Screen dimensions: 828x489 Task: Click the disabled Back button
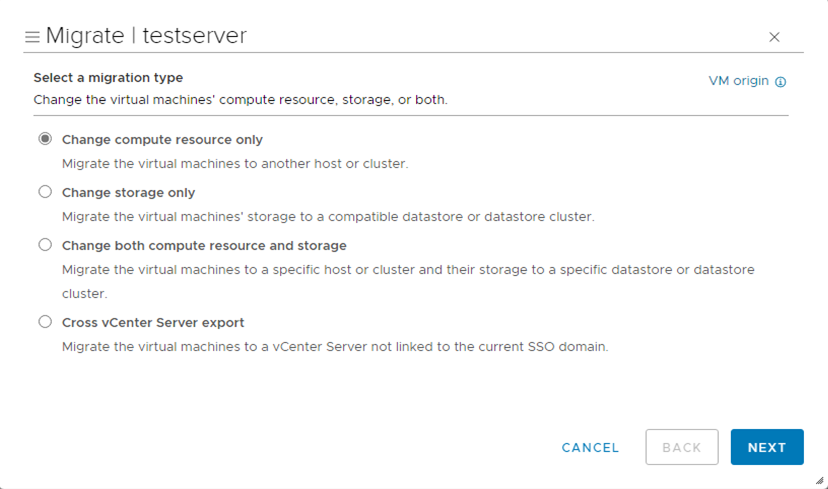pos(682,448)
